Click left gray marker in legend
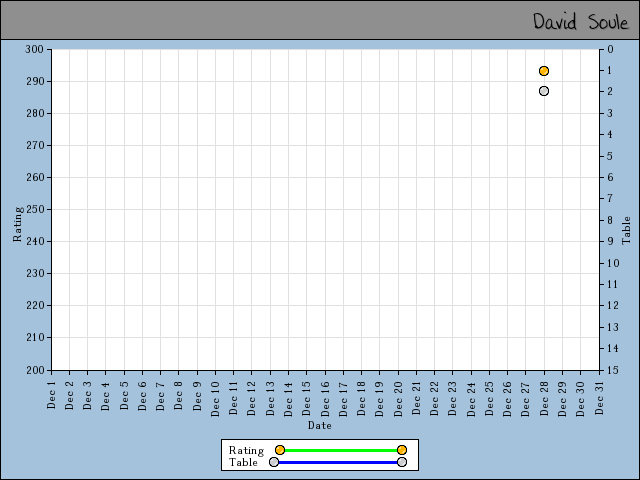Viewport: 640px width, 480px height. point(274,462)
